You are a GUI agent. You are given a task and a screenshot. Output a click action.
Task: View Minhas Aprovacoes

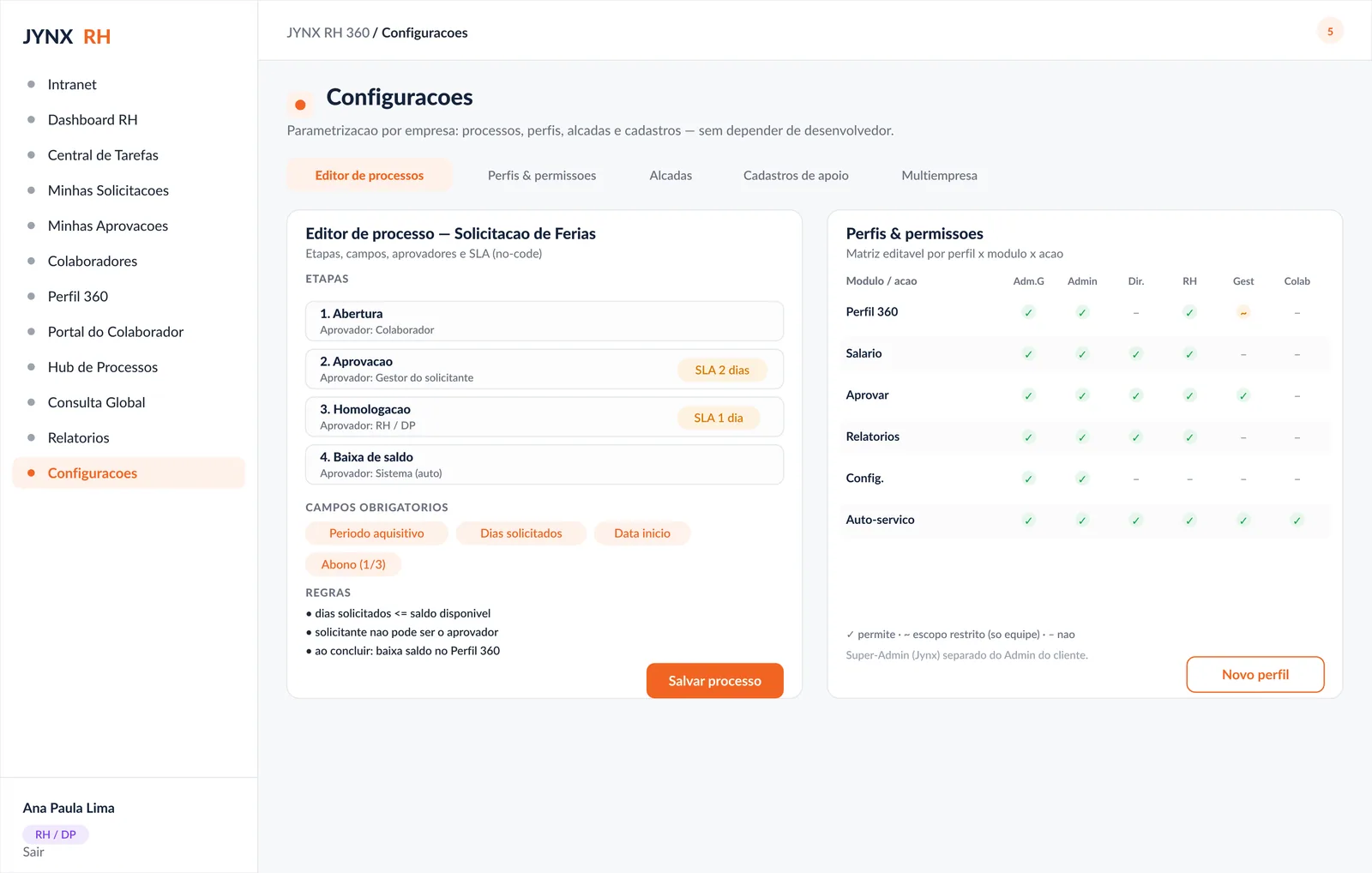pos(129,226)
